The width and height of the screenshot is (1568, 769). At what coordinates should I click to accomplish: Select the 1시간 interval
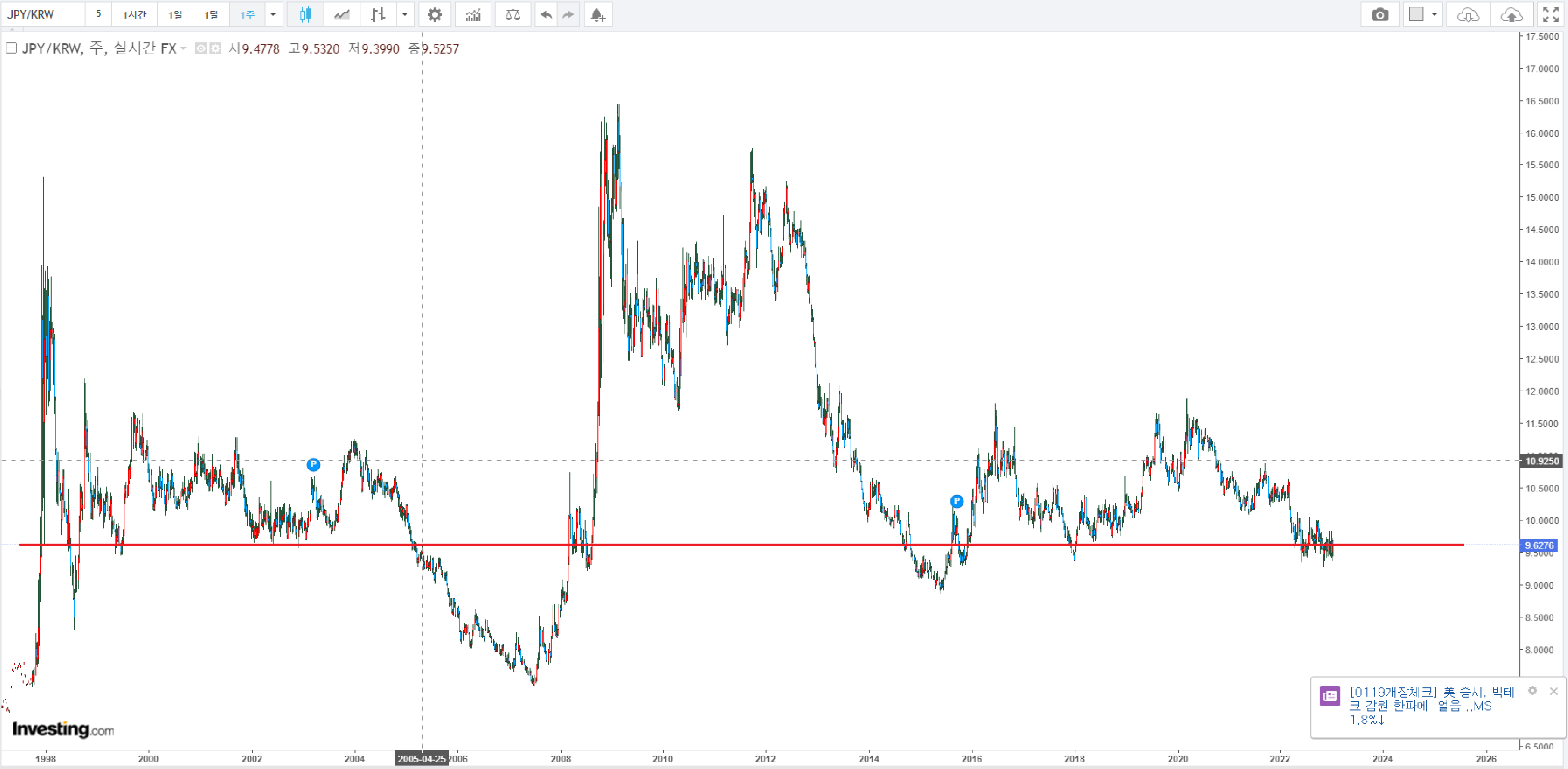tap(135, 15)
